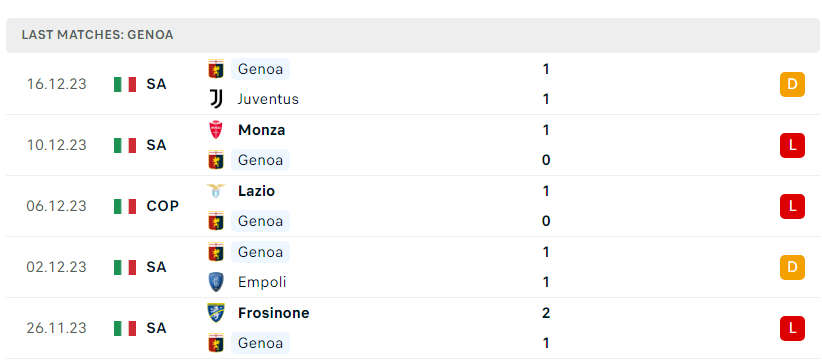This screenshot has width=822, height=361.
Task: Click the COP competition label
Action: (x=163, y=206)
